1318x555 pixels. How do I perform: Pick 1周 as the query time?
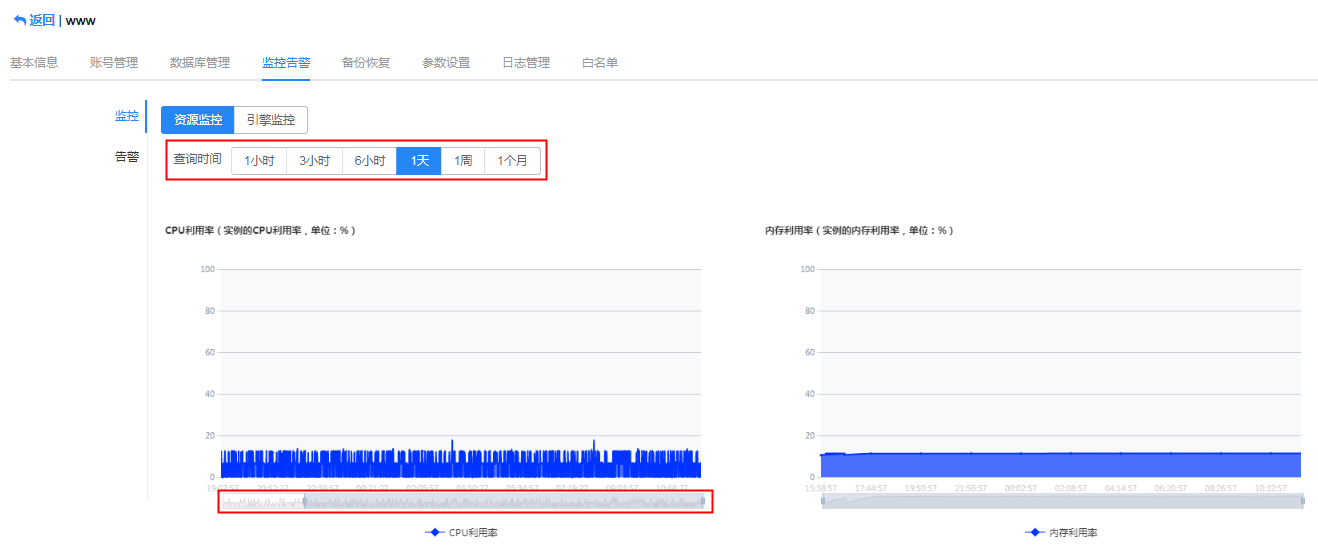(463, 161)
